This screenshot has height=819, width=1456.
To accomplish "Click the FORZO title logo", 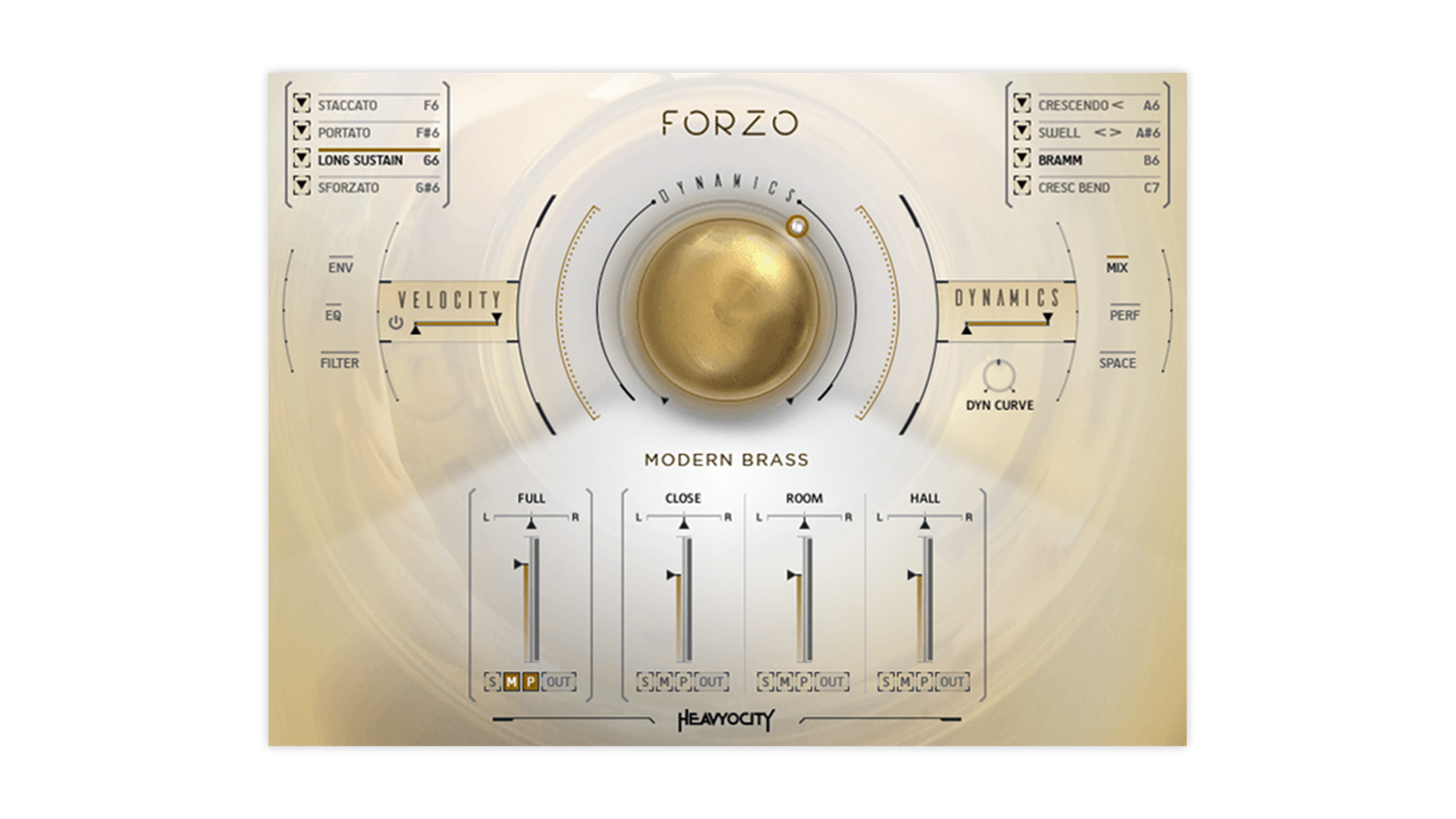I will point(730,123).
